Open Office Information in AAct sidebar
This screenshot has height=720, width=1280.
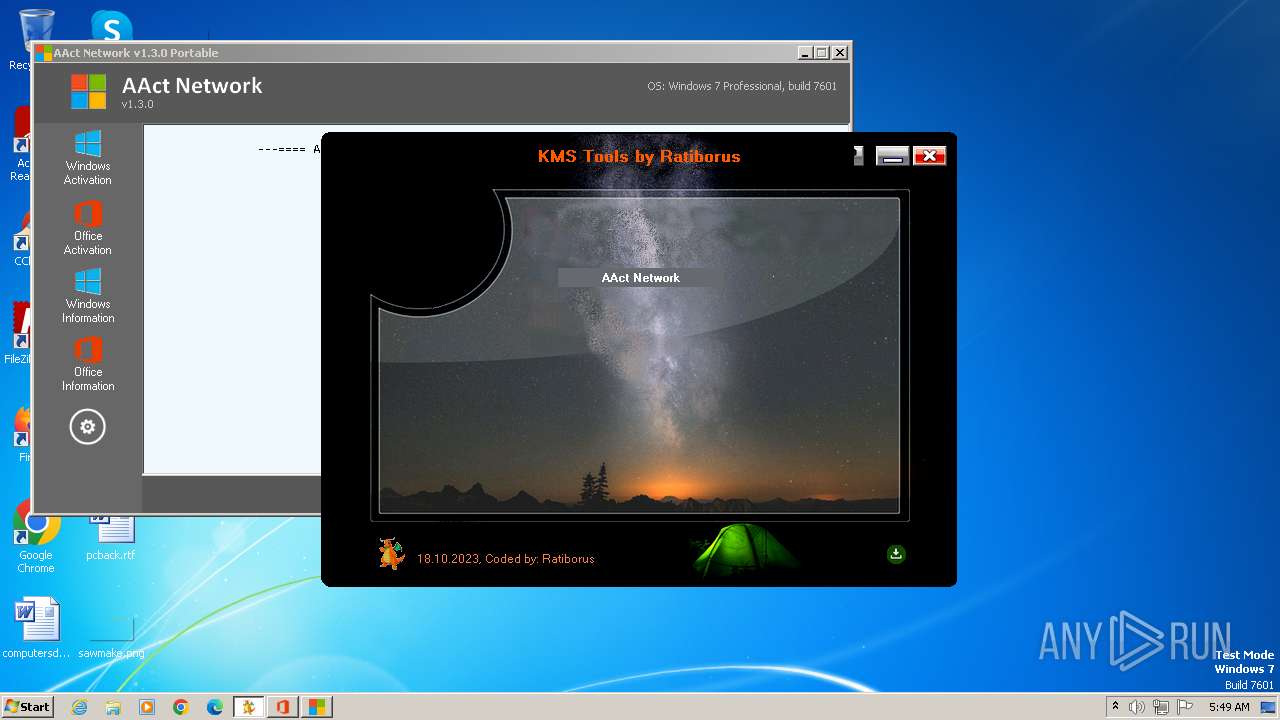88,364
